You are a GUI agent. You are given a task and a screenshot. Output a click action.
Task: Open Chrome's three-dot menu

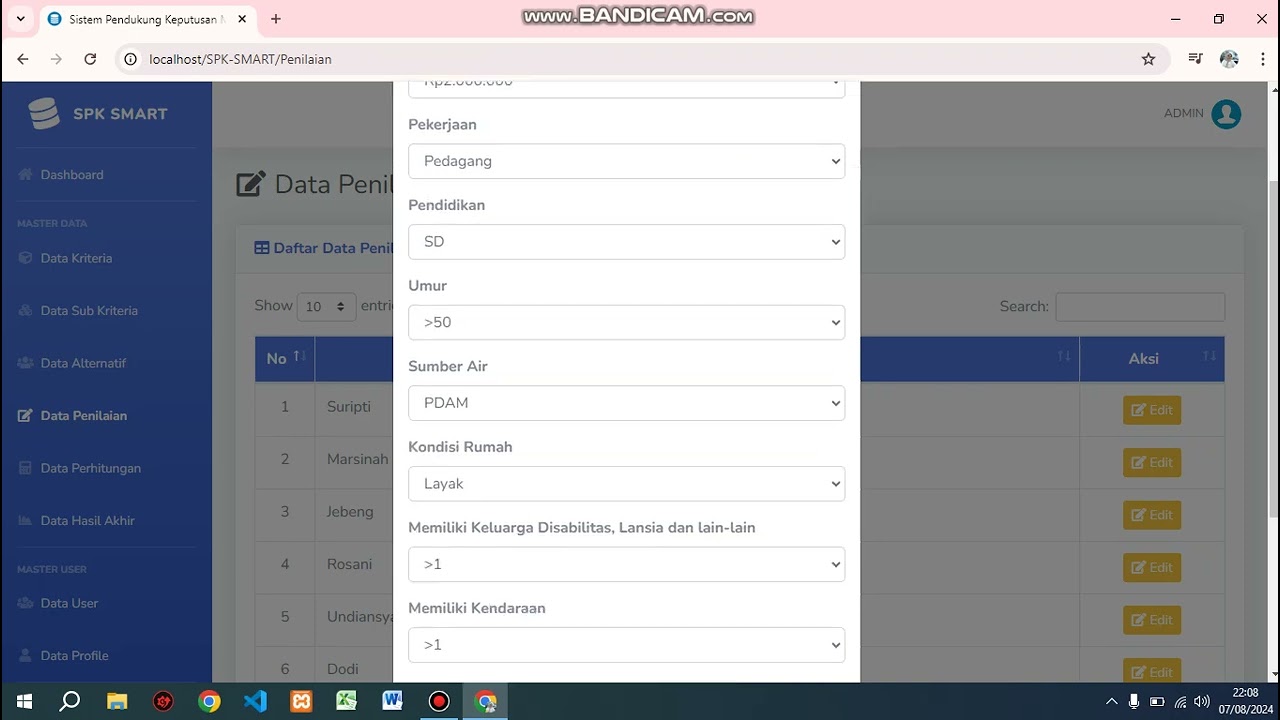[x=1262, y=59]
